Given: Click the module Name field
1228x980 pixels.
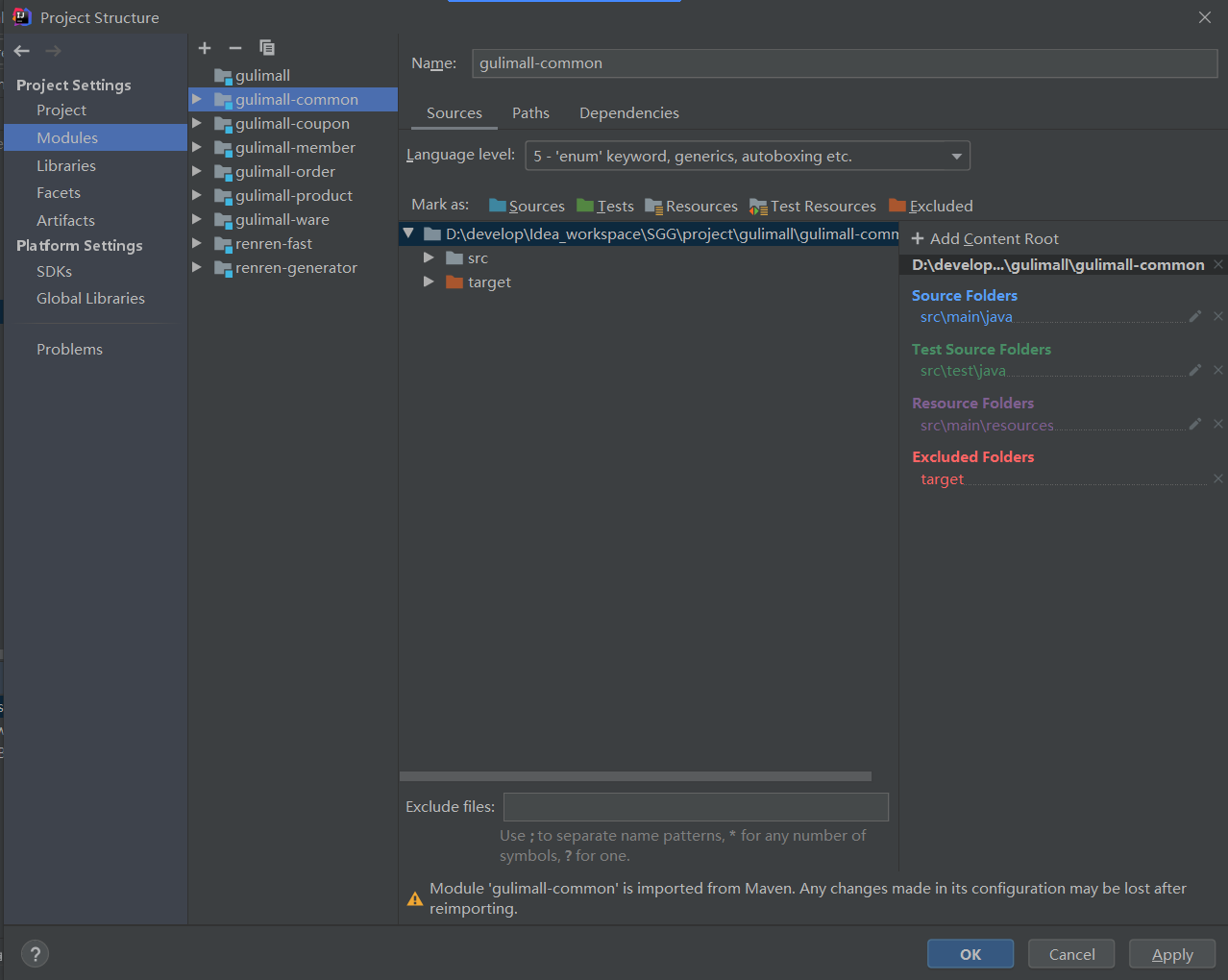Looking at the screenshot, I should point(845,63).
